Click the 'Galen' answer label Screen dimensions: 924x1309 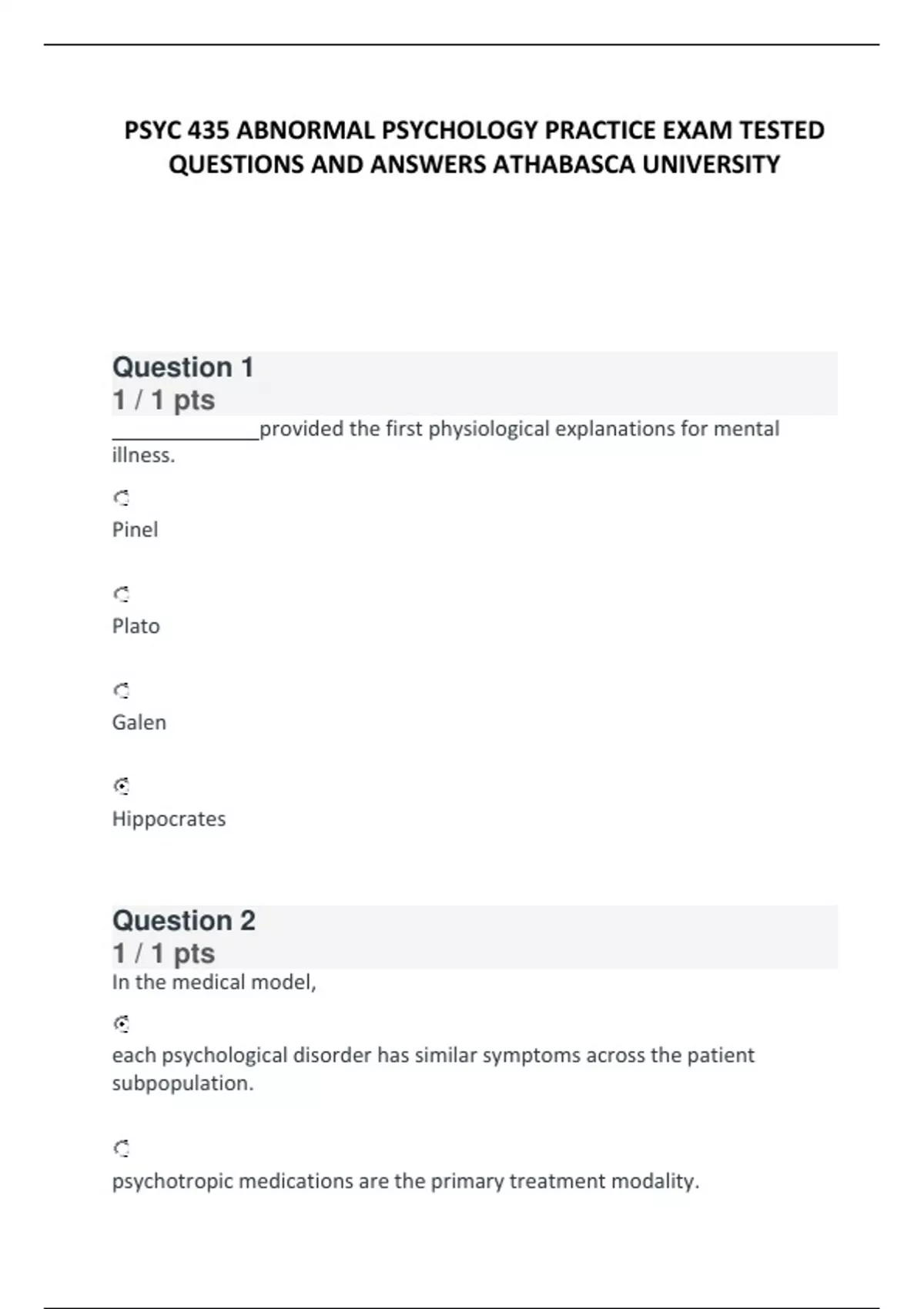point(139,722)
